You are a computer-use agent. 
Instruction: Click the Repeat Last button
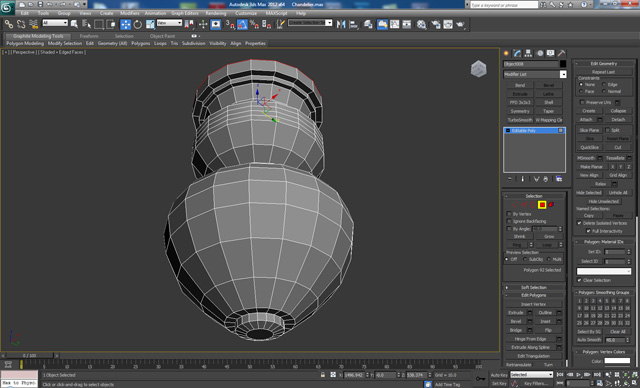(603, 72)
